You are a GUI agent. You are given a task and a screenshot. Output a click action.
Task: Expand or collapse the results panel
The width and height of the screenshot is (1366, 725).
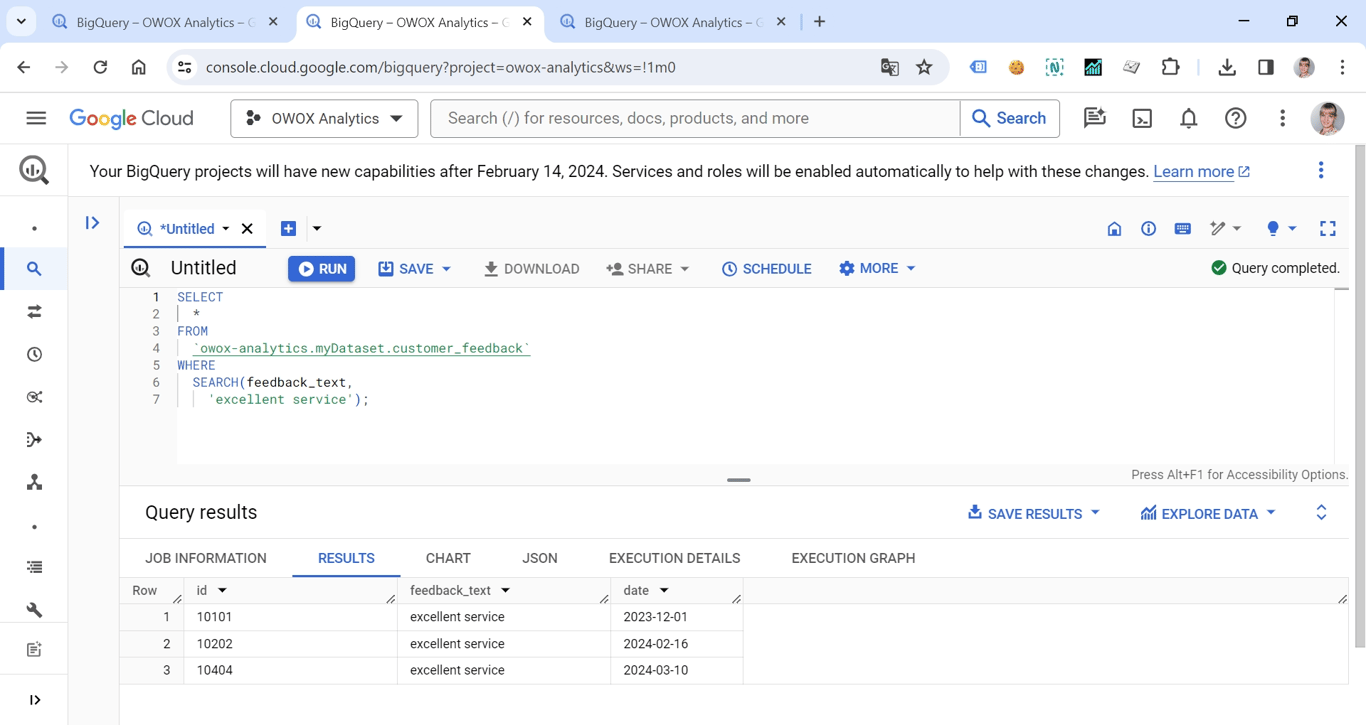pos(1321,513)
